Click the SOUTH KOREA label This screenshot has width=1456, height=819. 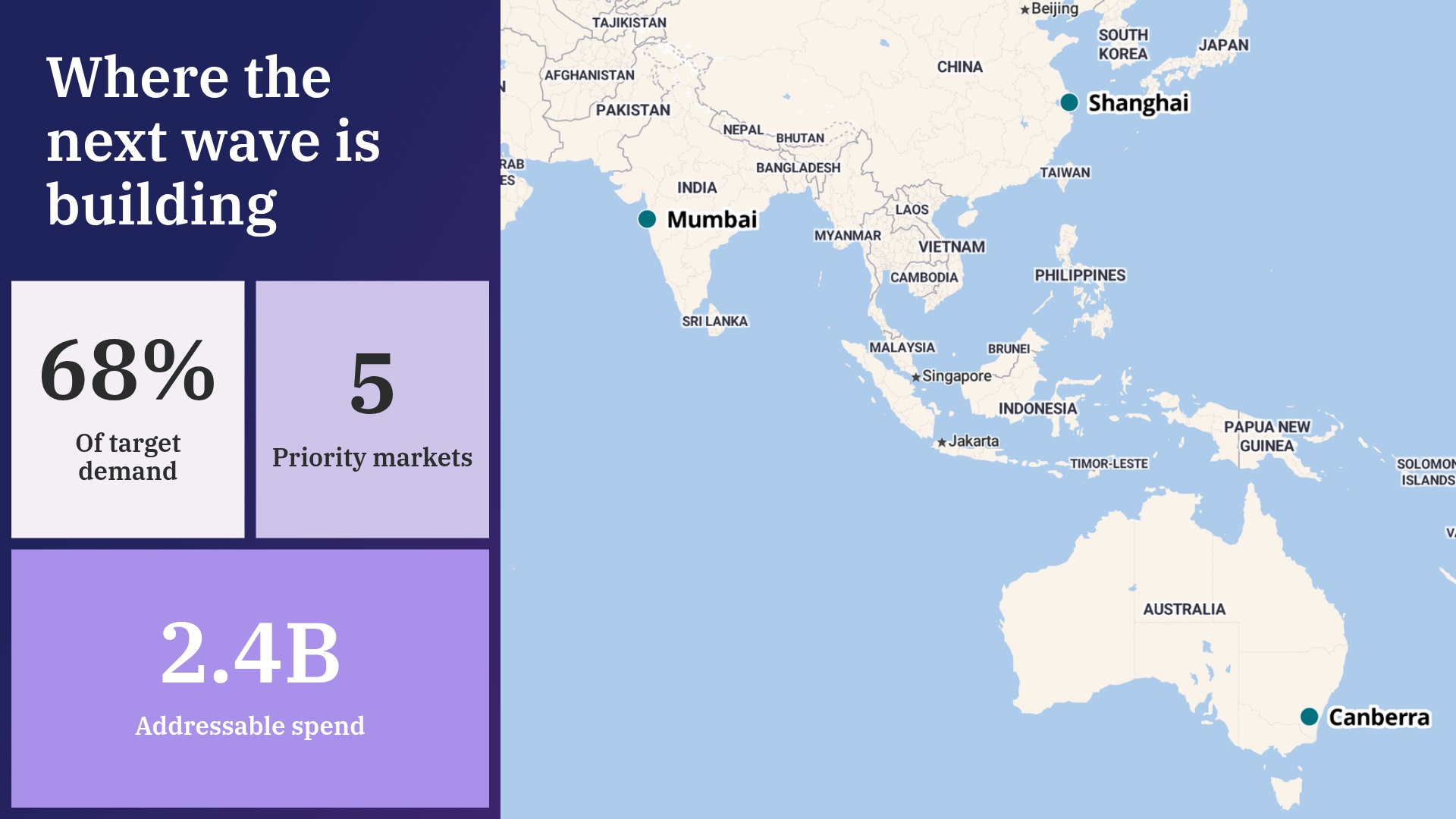(1123, 44)
